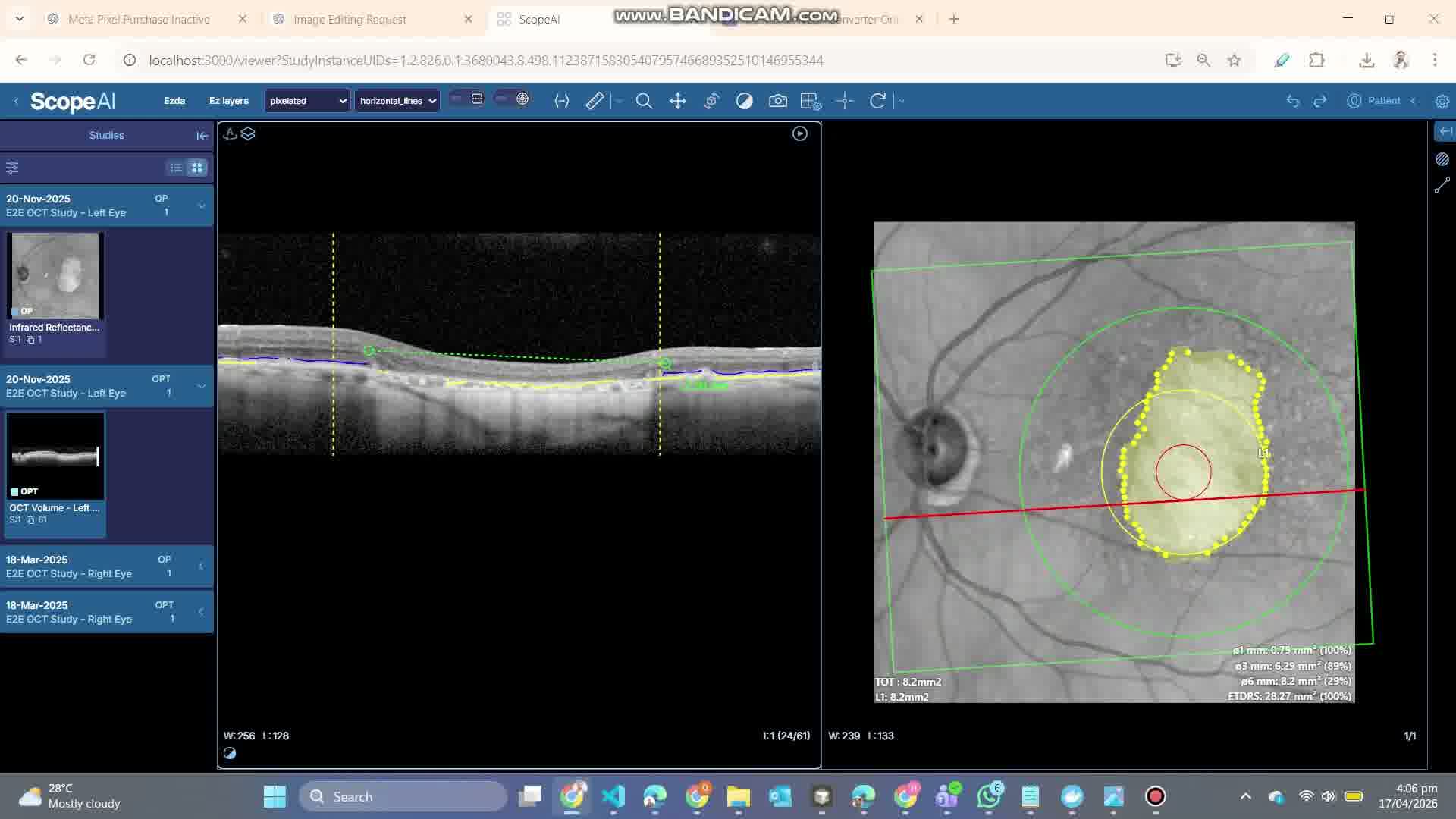Click the rotate reset icon
The width and height of the screenshot is (1456, 819).
(x=877, y=101)
